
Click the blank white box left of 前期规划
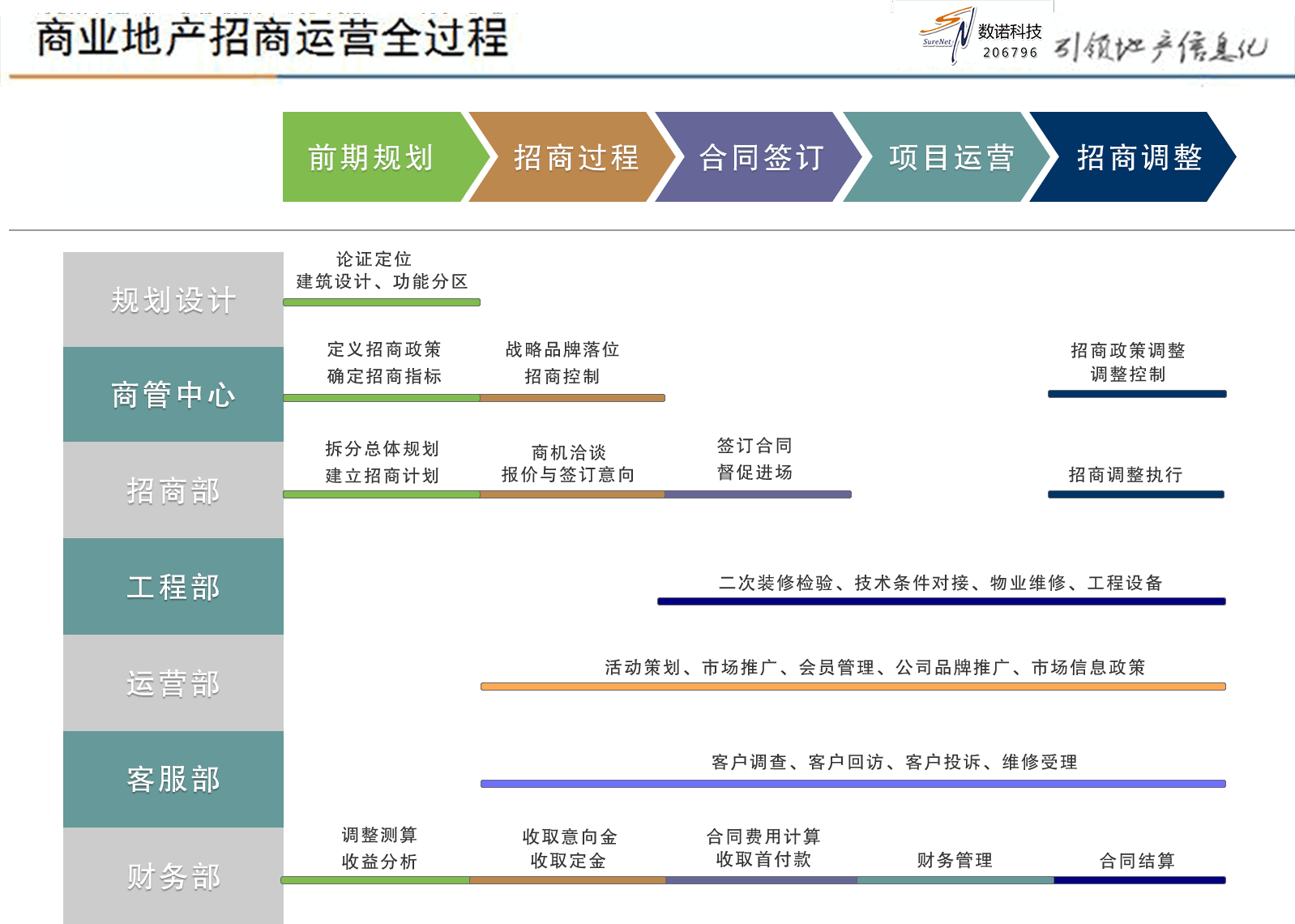173,157
